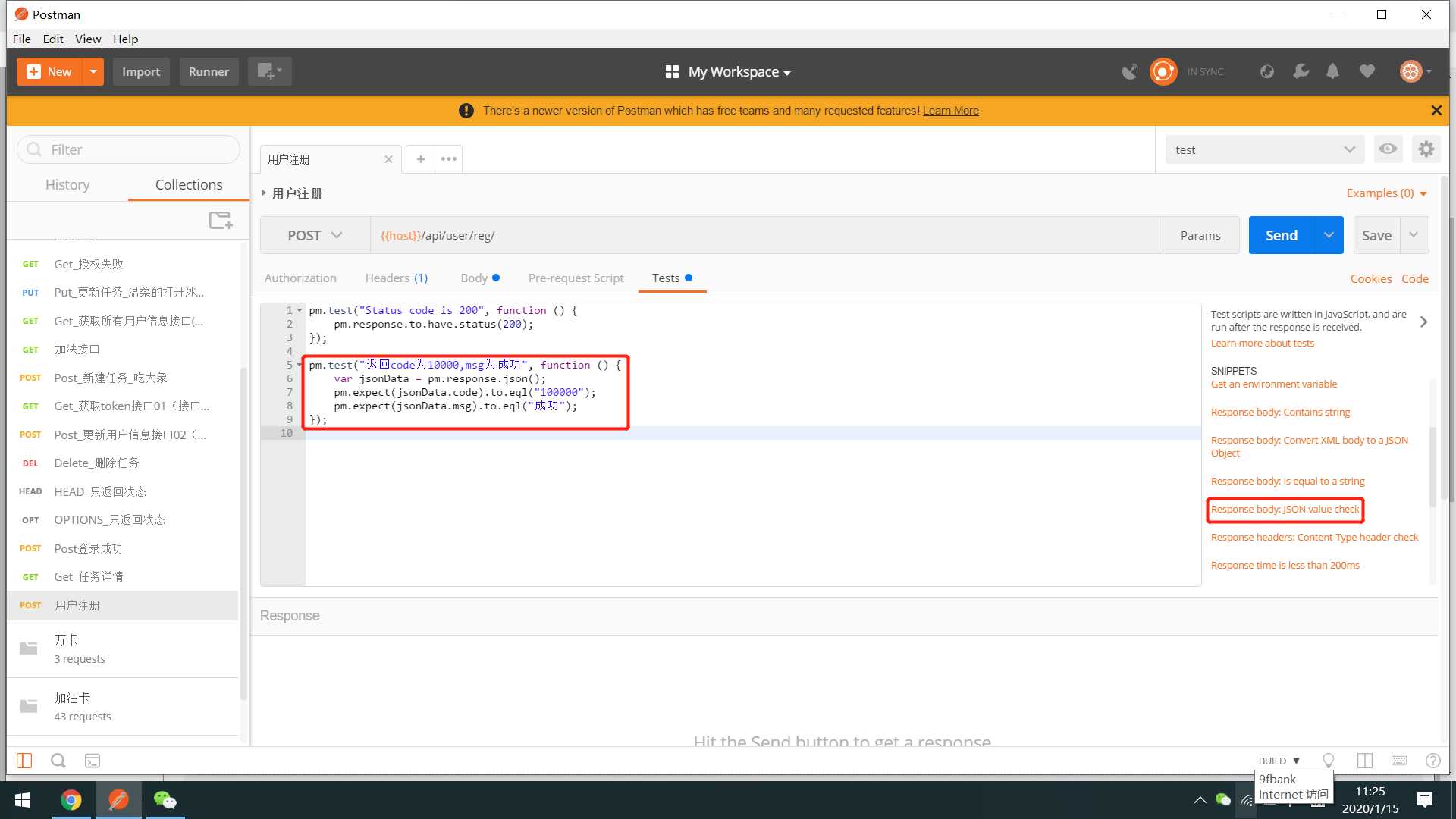Switch to the History tab
This screenshot has height=819, width=1456.
coord(67,184)
